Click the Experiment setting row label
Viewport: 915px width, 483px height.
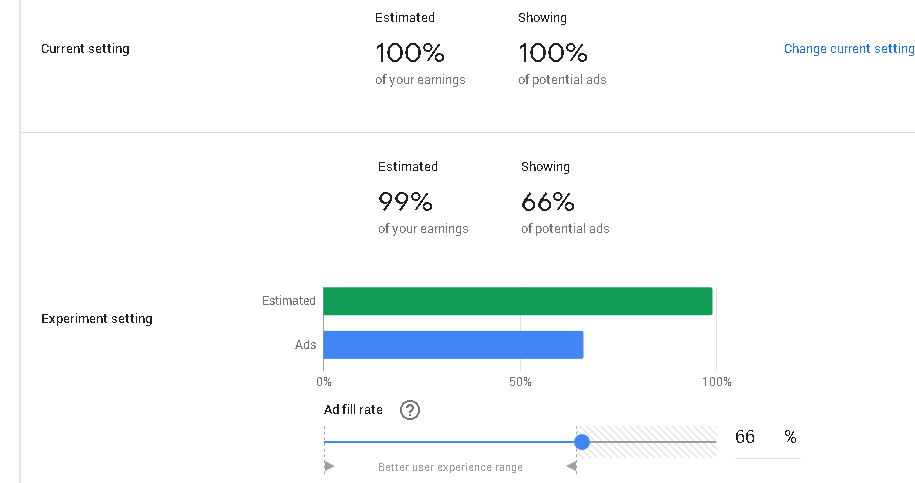click(x=97, y=319)
